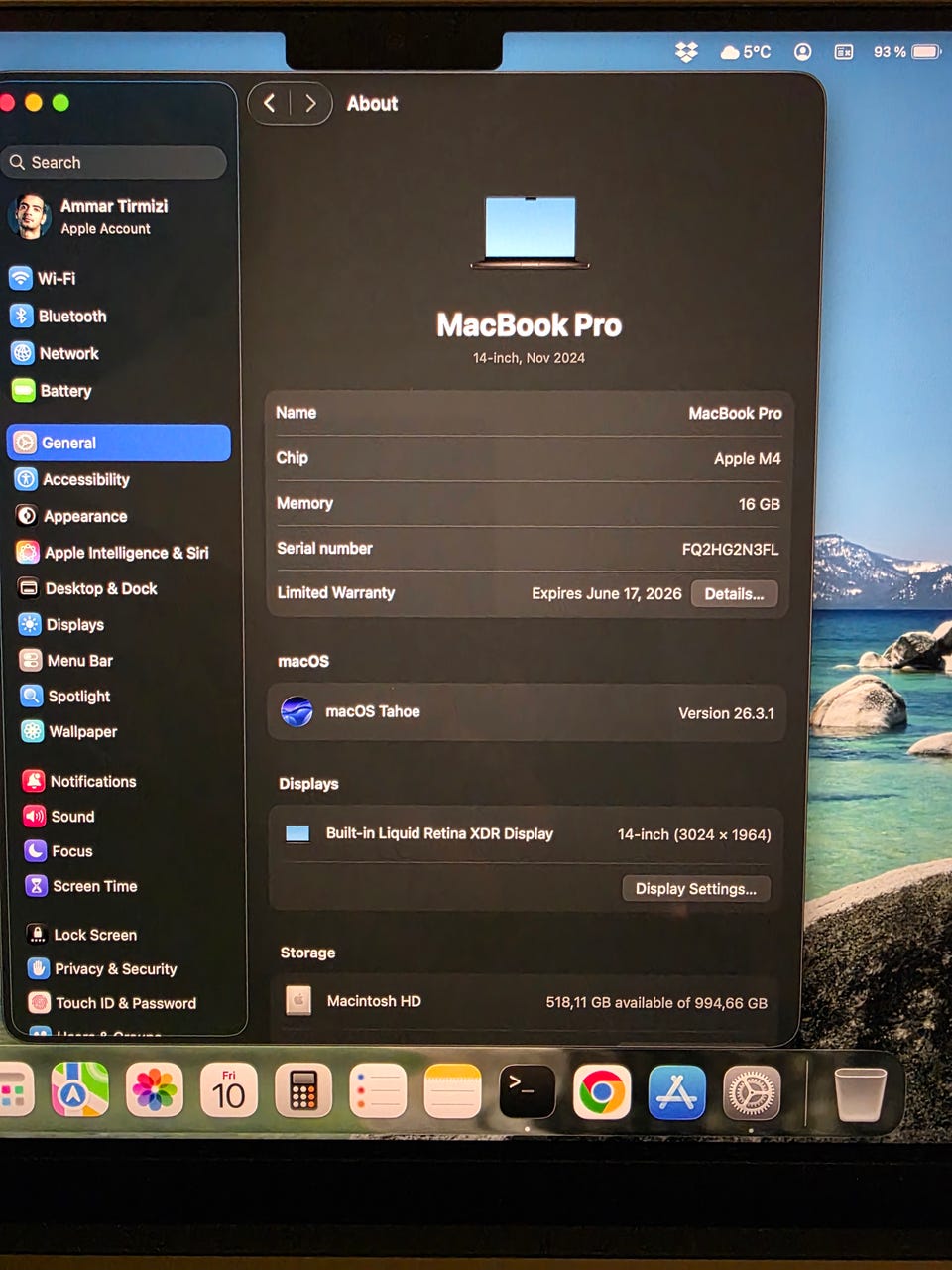The image size is (952, 1270).
Task: Open Sound settings
Action: point(59,816)
